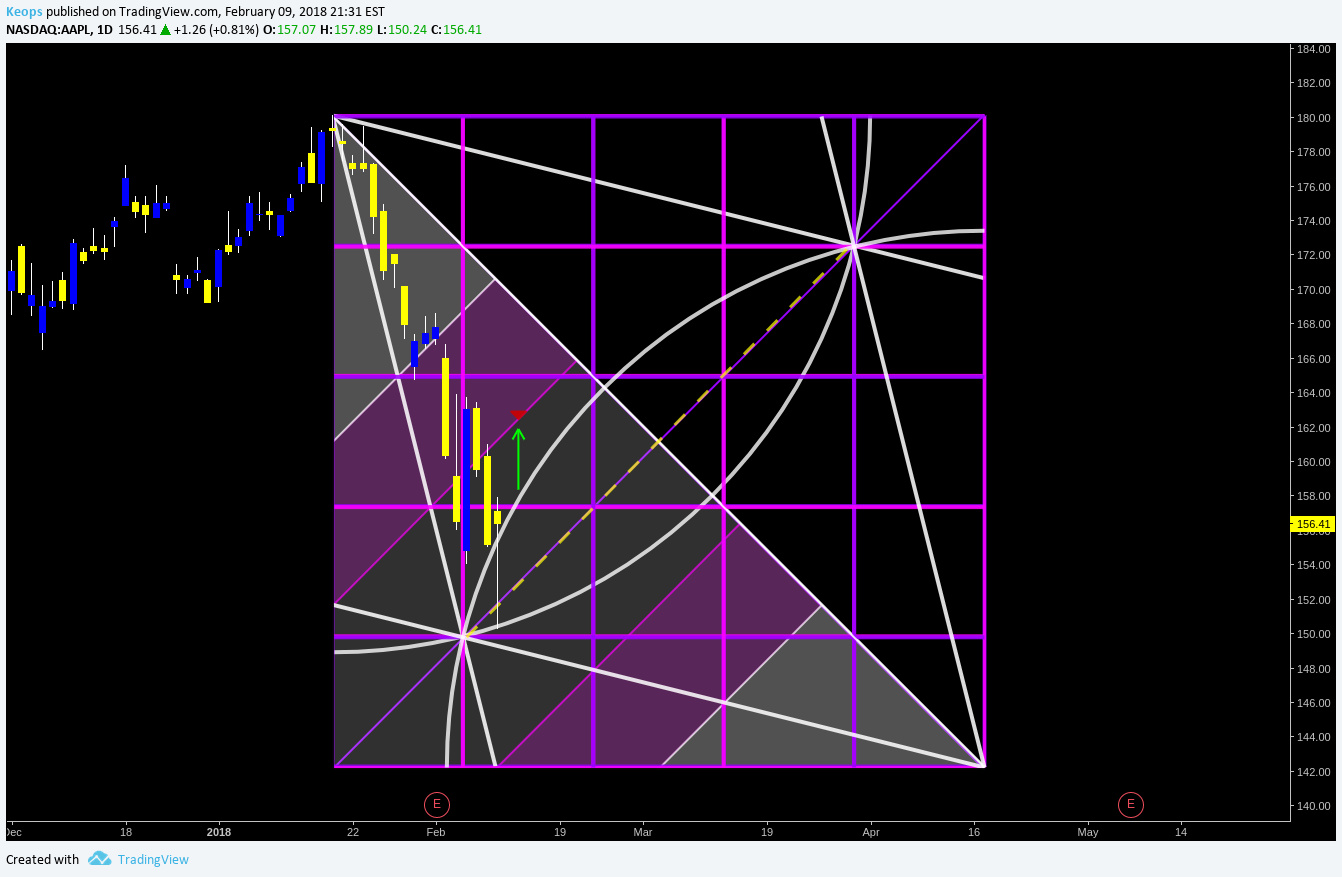Click the TradingView cloud logo icon
This screenshot has height=877, width=1342.
click(x=99, y=859)
